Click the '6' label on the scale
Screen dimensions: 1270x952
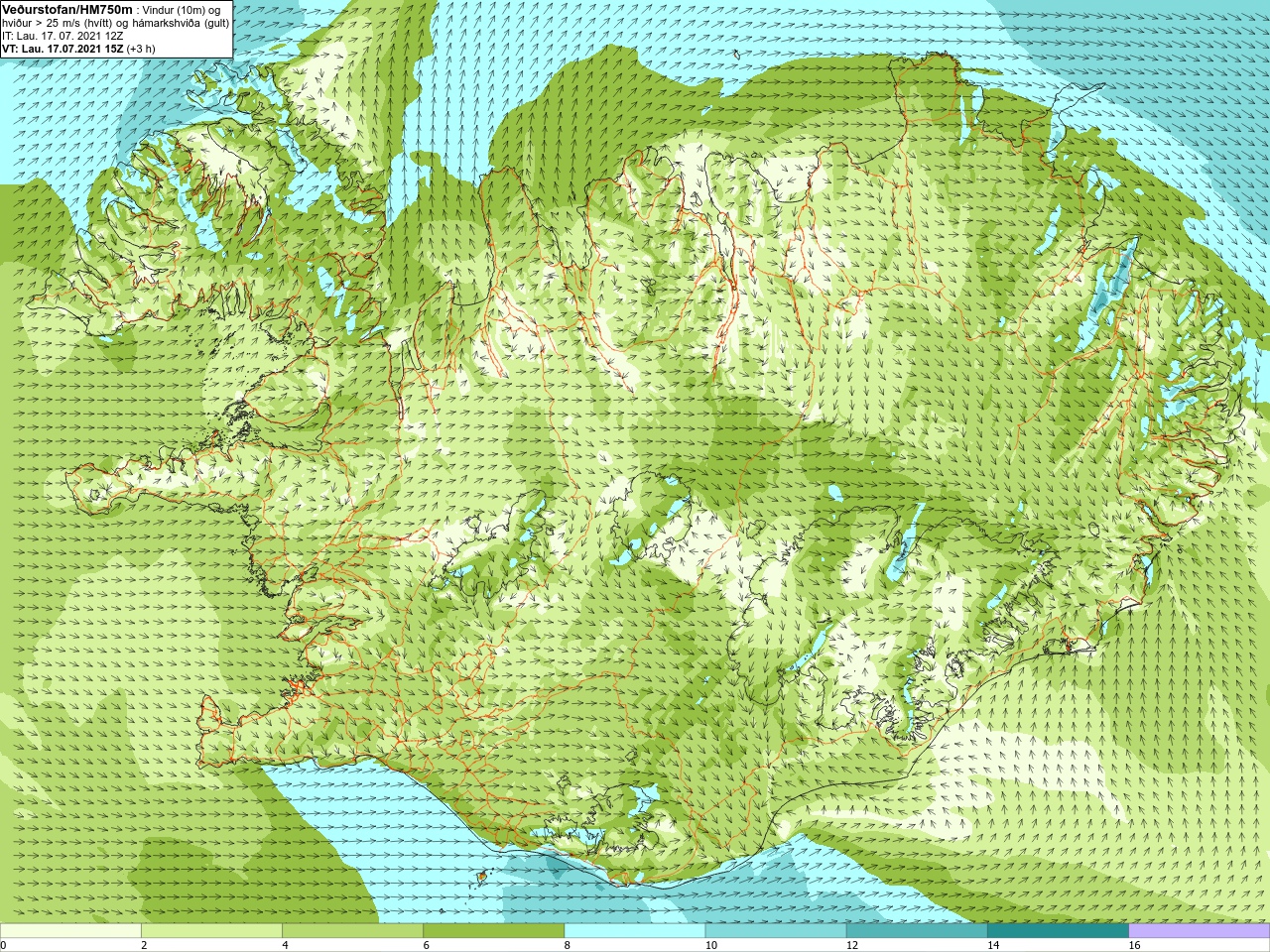[426, 945]
